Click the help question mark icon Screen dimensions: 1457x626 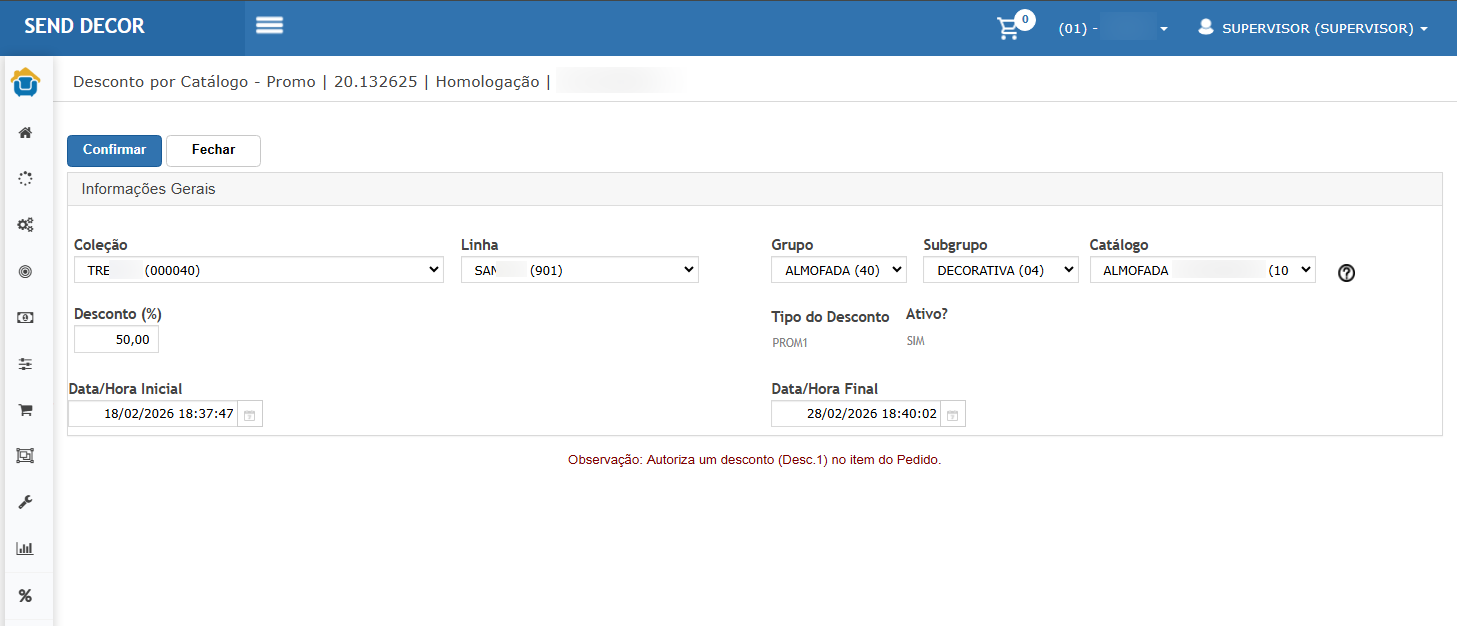1346,272
